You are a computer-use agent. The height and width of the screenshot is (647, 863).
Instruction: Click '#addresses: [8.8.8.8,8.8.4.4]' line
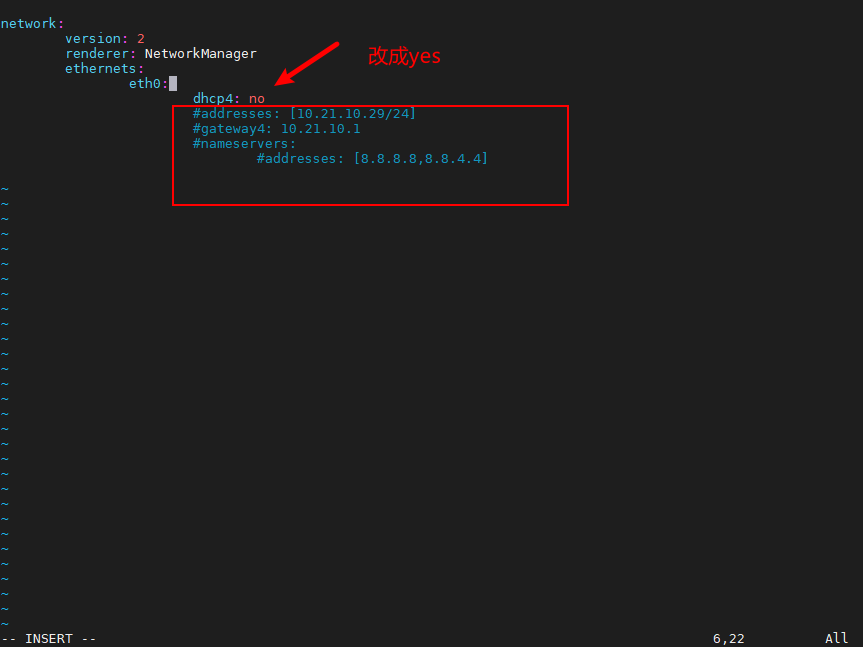[x=372, y=158]
